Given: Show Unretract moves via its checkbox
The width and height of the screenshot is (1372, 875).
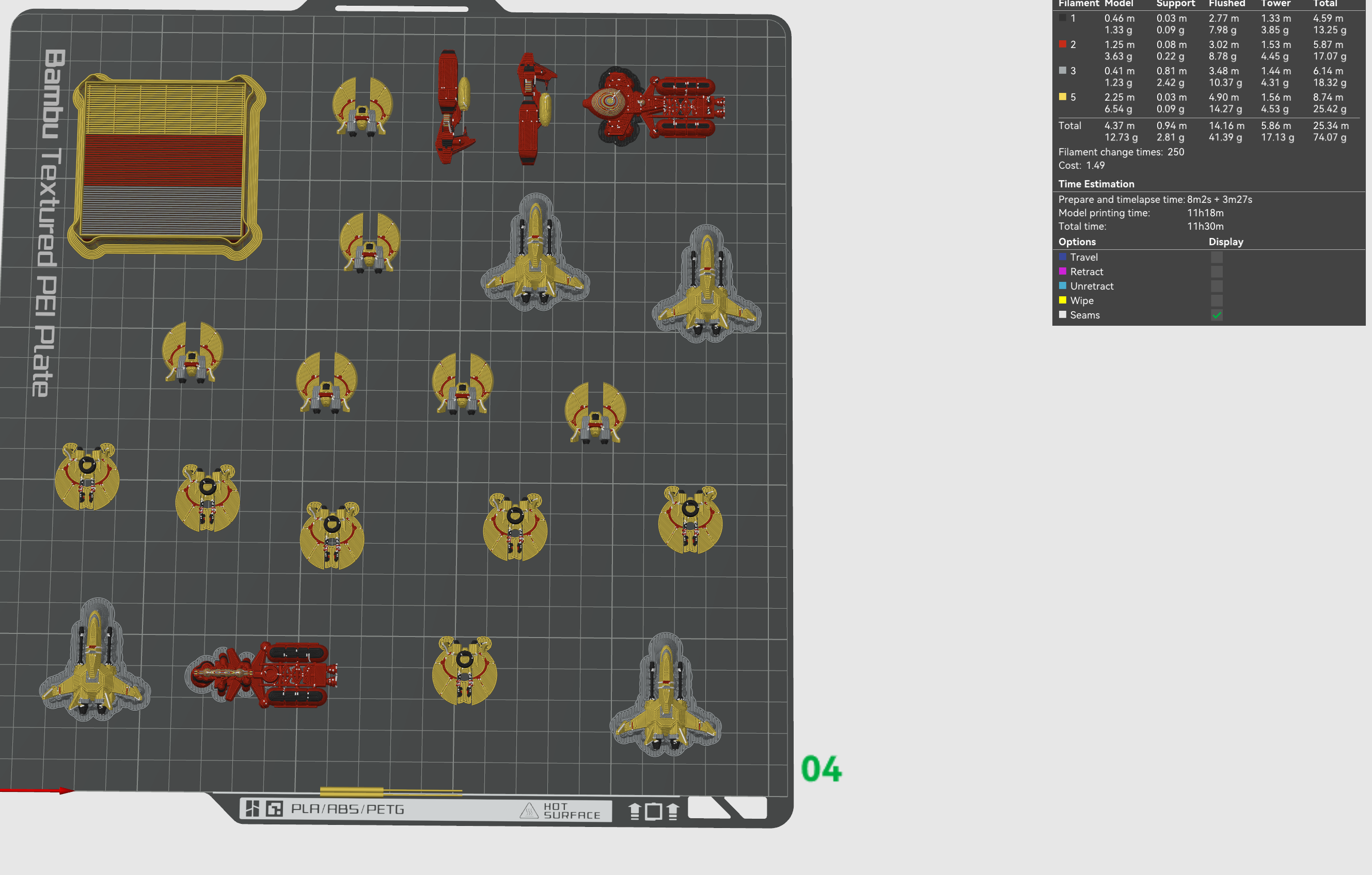Looking at the screenshot, I should pyautogui.click(x=1217, y=287).
